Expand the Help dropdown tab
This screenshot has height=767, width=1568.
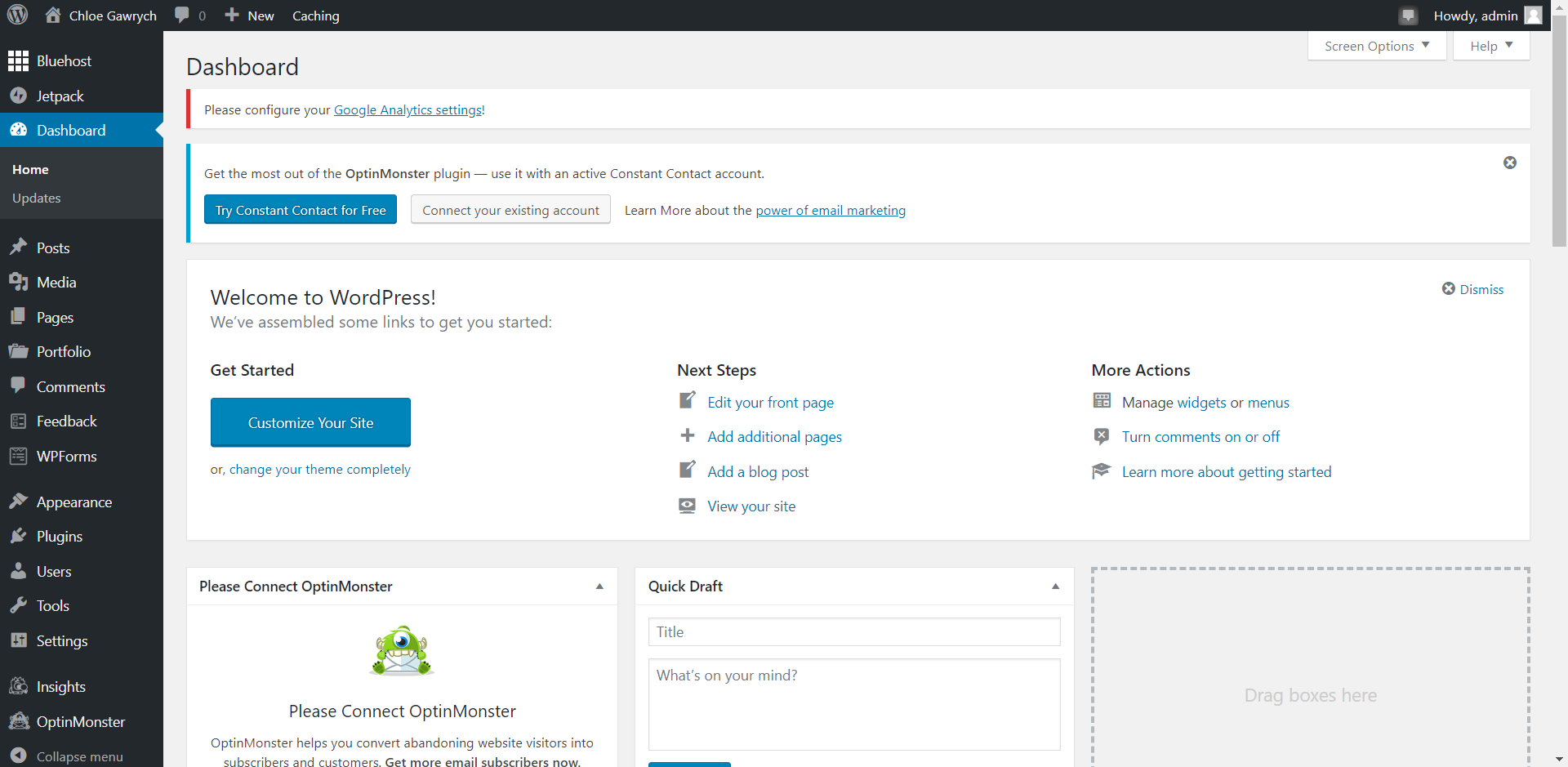coord(1491,46)
